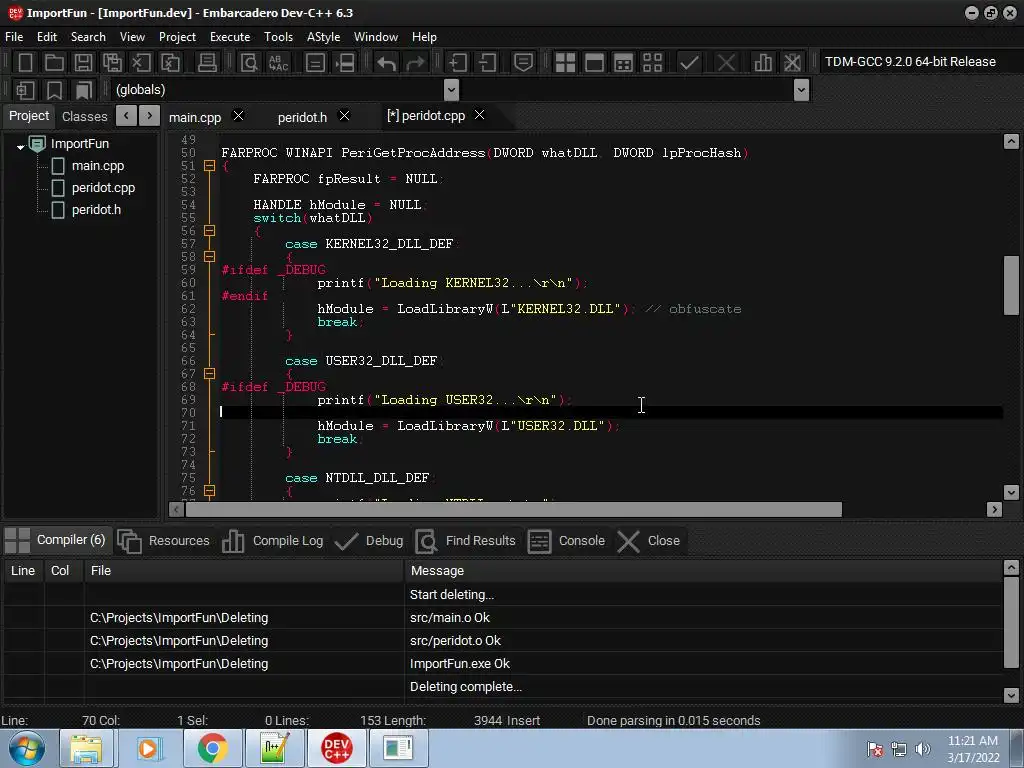Click the editor horizontal scrollbar right arrow
The width and height of the screenshot is (1024, 768).
[995, 509]
